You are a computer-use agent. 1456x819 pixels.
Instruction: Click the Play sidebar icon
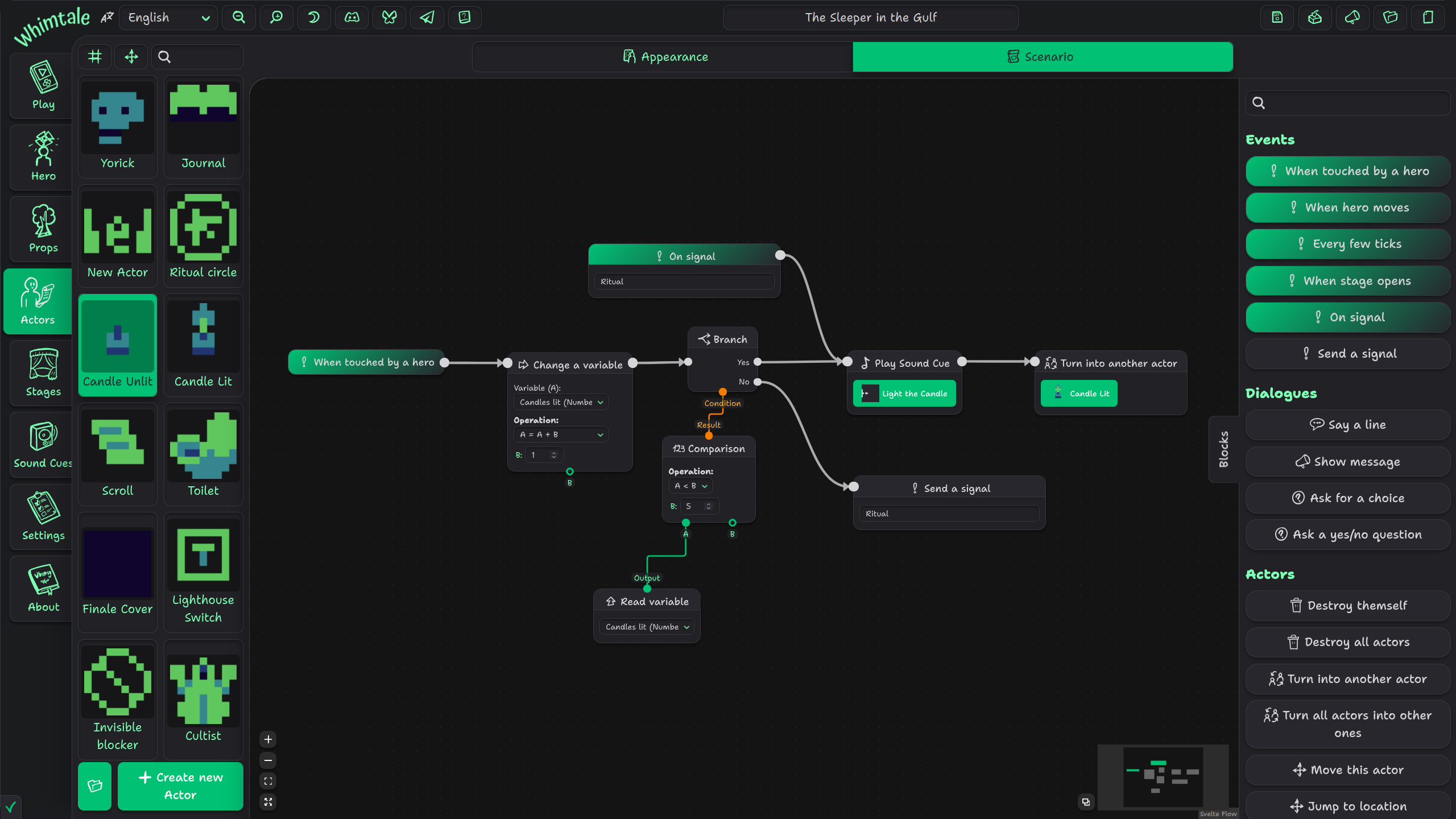click(42, 85)
